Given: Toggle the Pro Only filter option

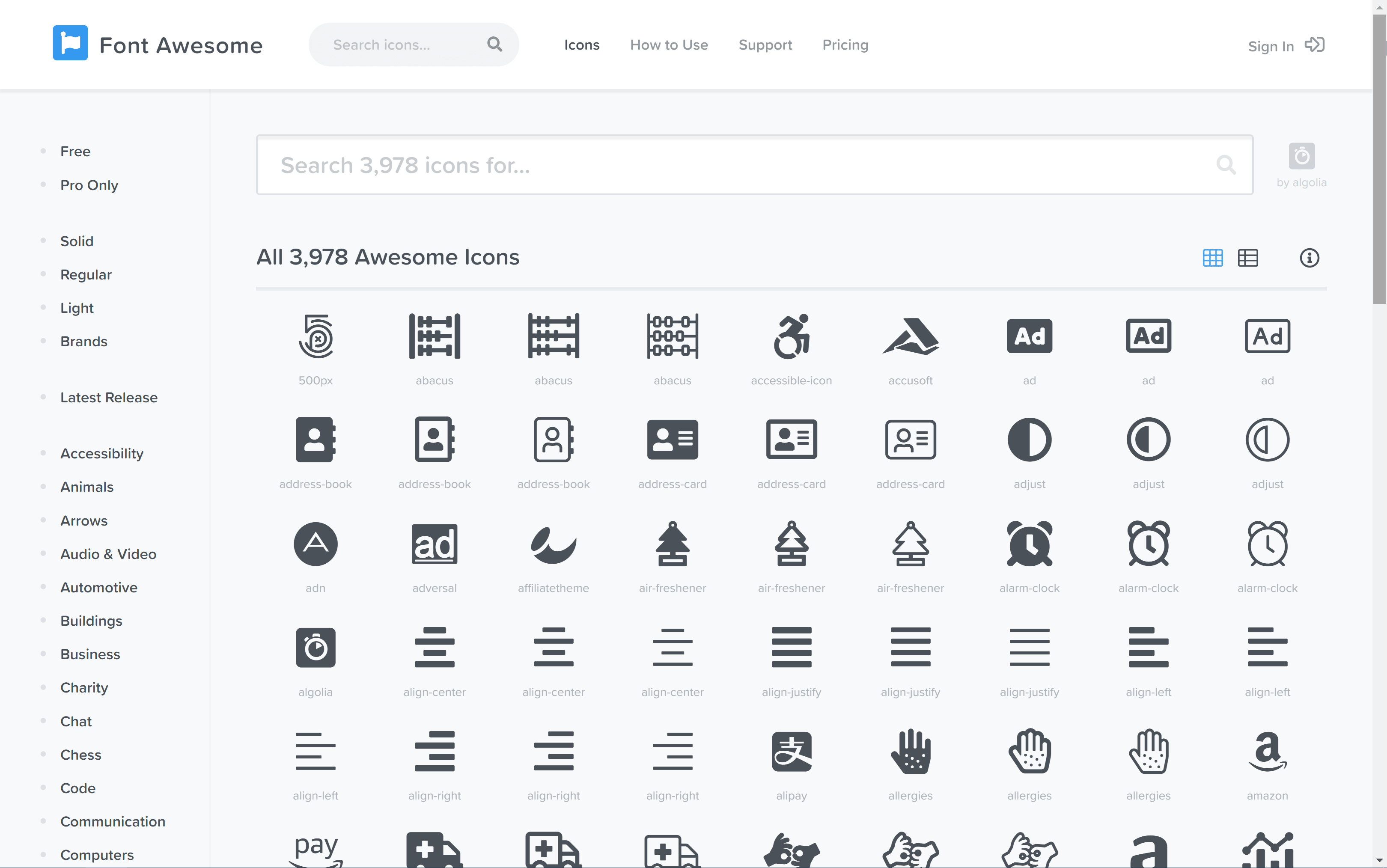Looking at the screenshot, I should [x=89, y=185].
